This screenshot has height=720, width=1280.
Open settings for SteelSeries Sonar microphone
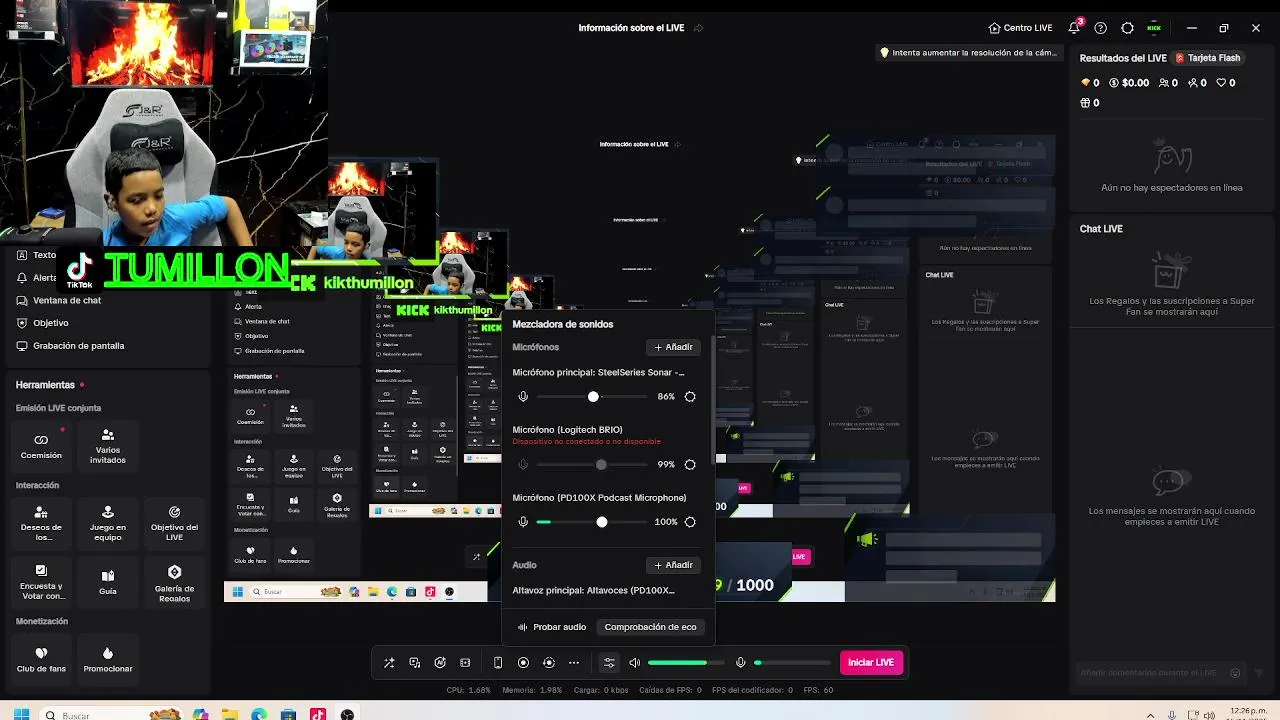point(690,397)
